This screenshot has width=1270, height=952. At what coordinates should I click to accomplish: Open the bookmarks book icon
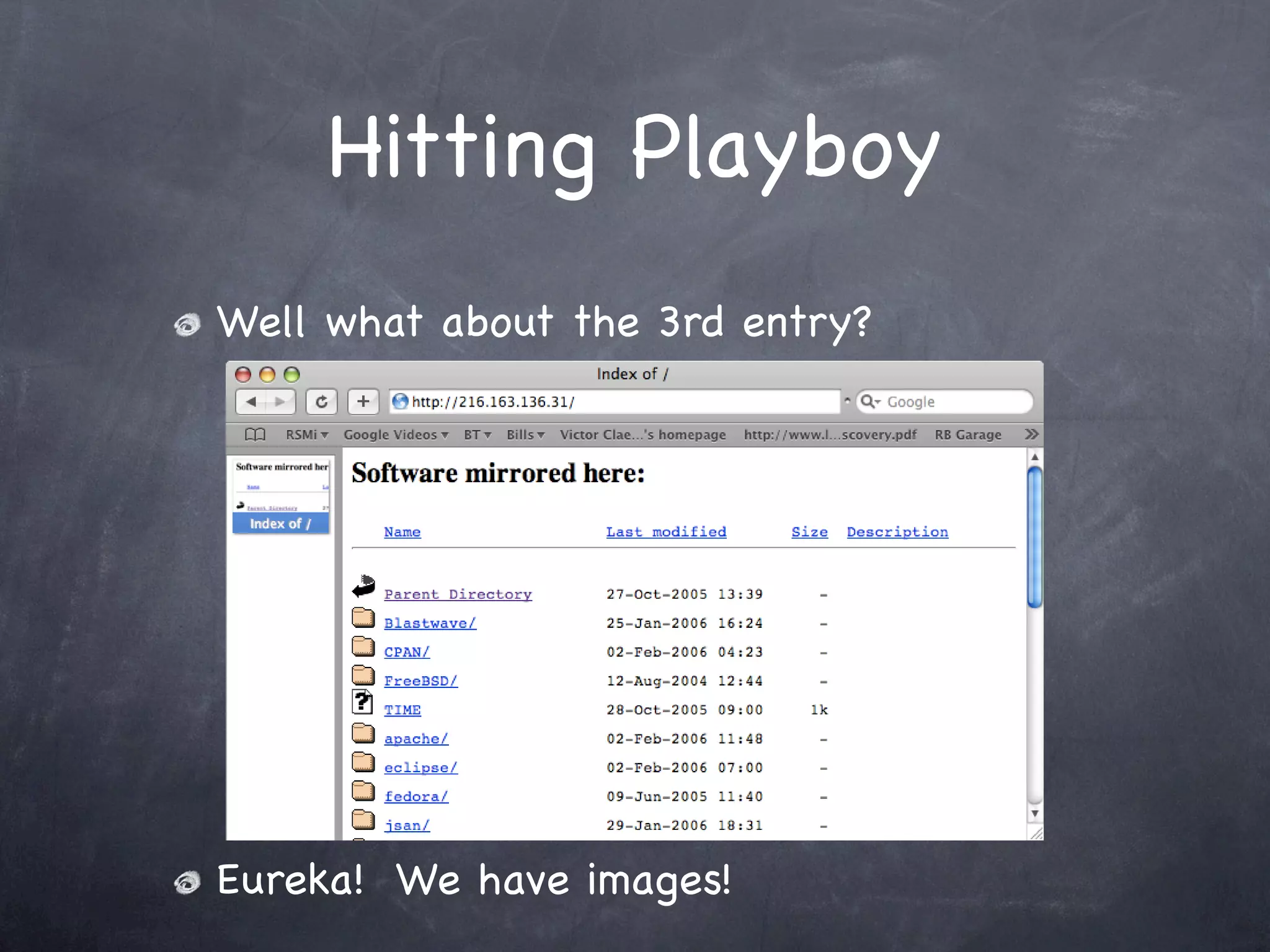(x=255, y=434)
